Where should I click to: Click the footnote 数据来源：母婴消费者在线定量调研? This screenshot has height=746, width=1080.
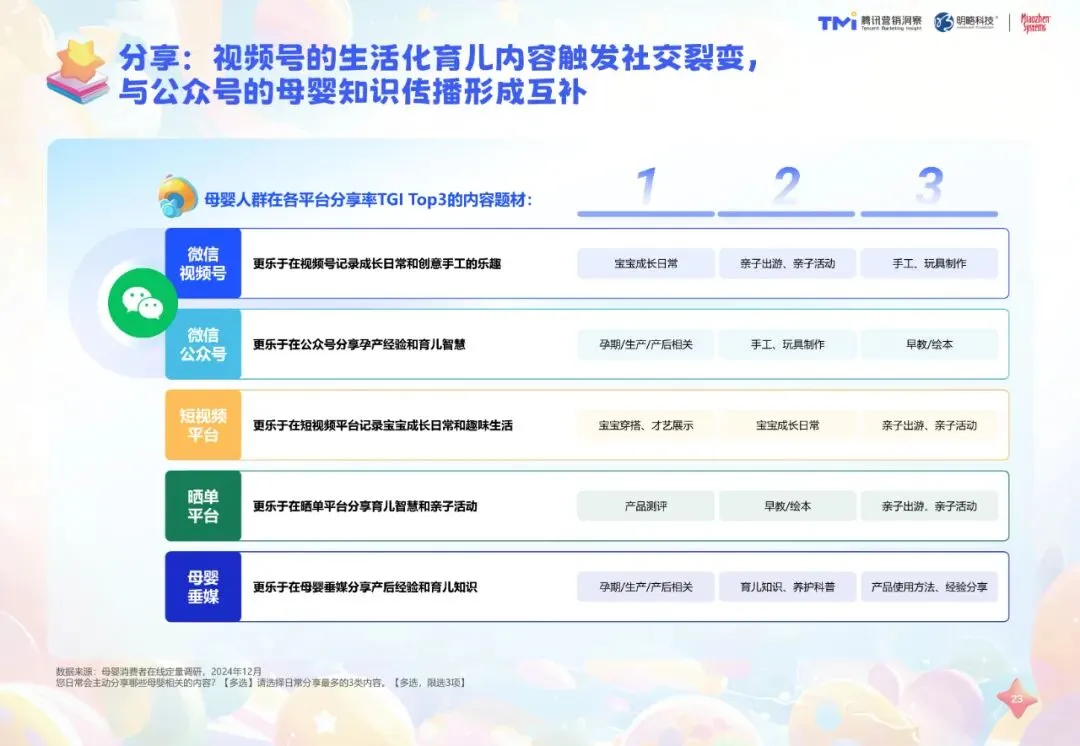click(159, 671)
